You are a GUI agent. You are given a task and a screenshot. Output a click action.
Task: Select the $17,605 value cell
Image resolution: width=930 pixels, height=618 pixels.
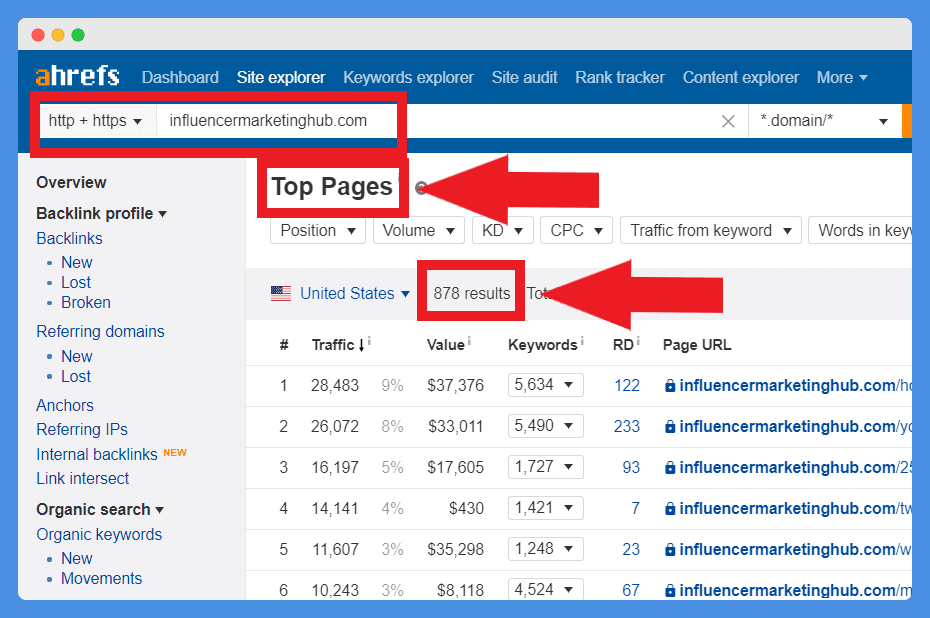456,467
